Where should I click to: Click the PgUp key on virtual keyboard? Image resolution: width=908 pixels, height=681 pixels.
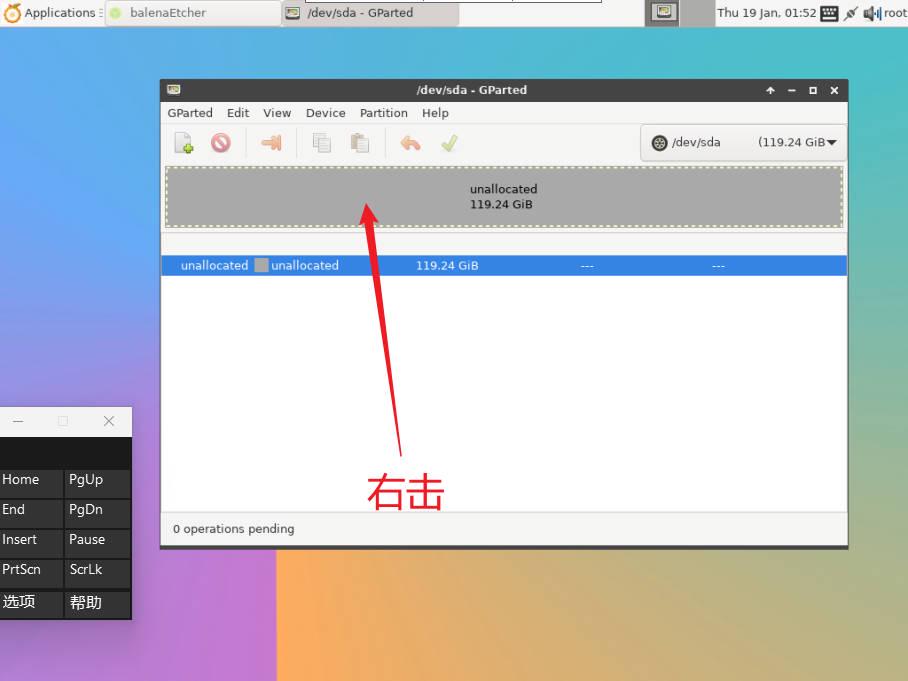click(98, 483)
